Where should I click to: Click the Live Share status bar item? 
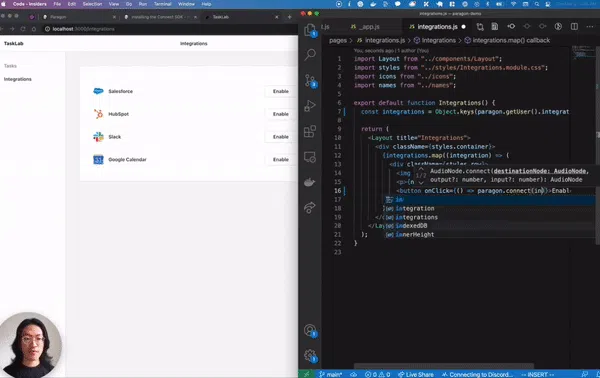point(416,375)
